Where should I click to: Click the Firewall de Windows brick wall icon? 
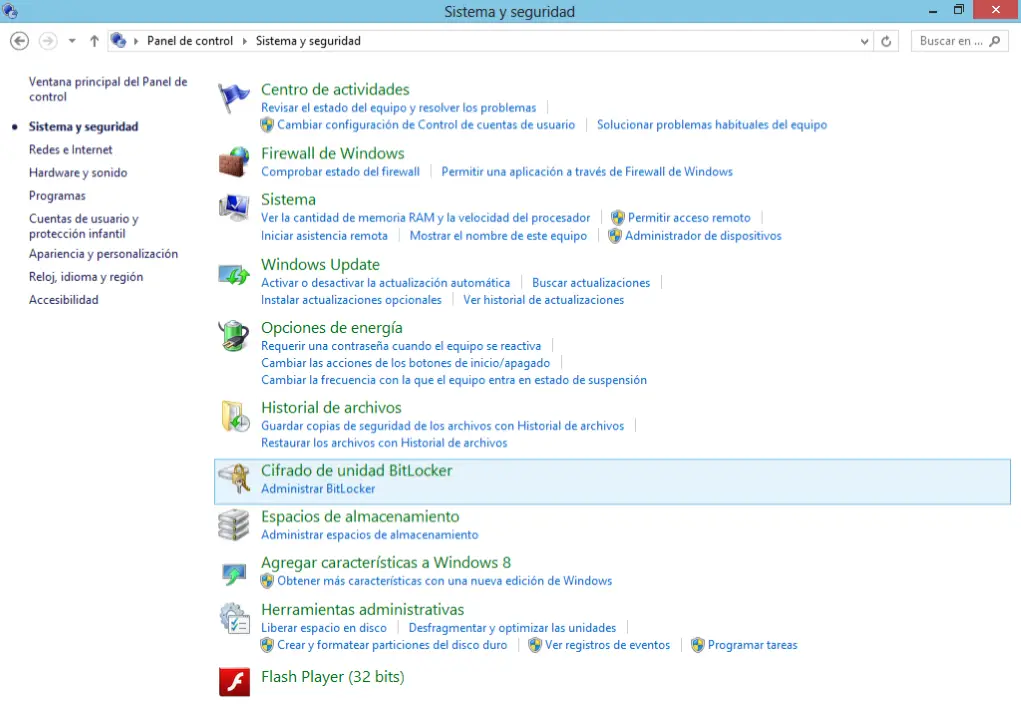tap(234, 162)
